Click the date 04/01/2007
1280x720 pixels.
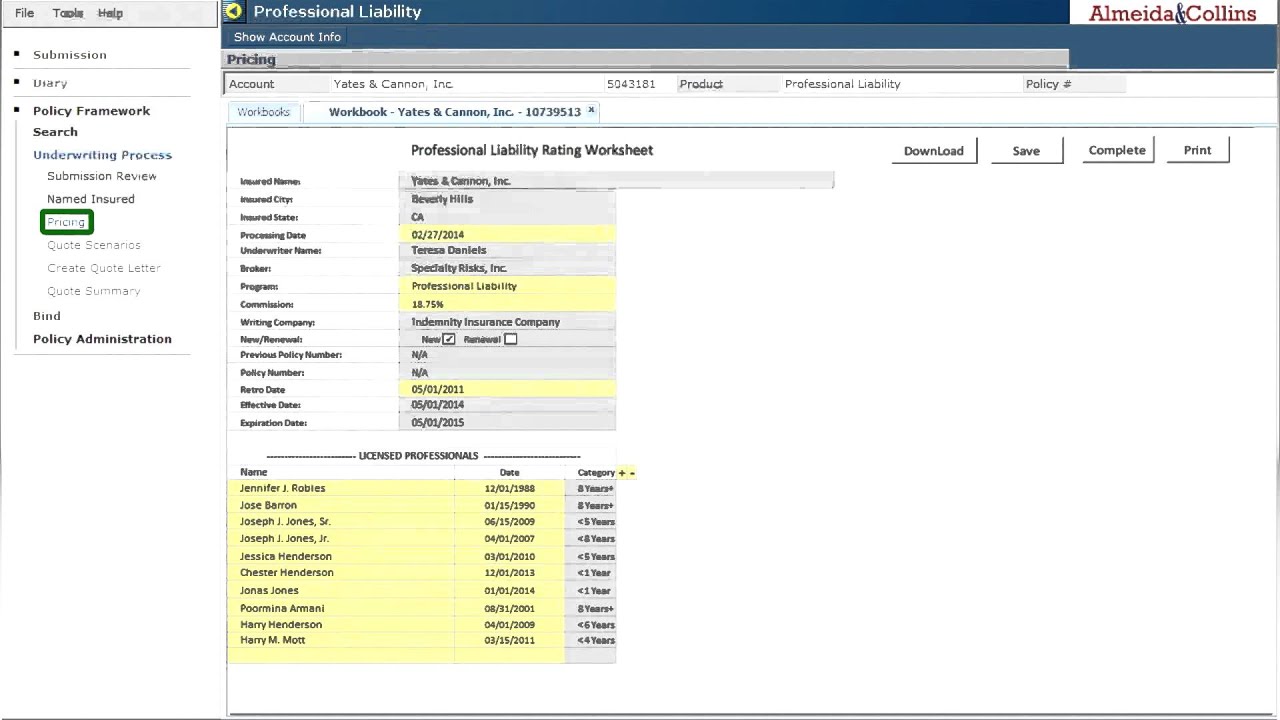click(510, 539)
